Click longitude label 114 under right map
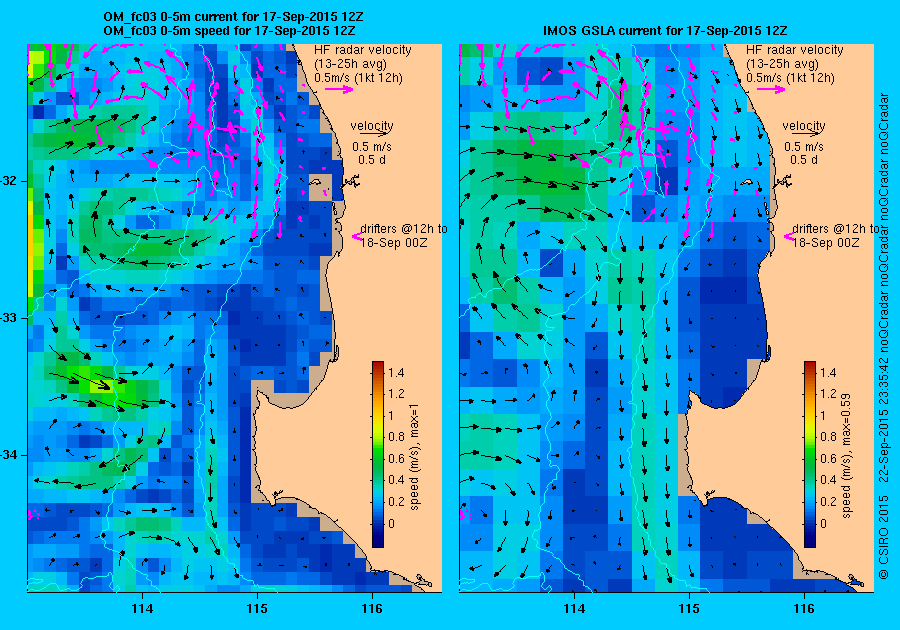Screen dimensions: 900x630 click(574, 609)
